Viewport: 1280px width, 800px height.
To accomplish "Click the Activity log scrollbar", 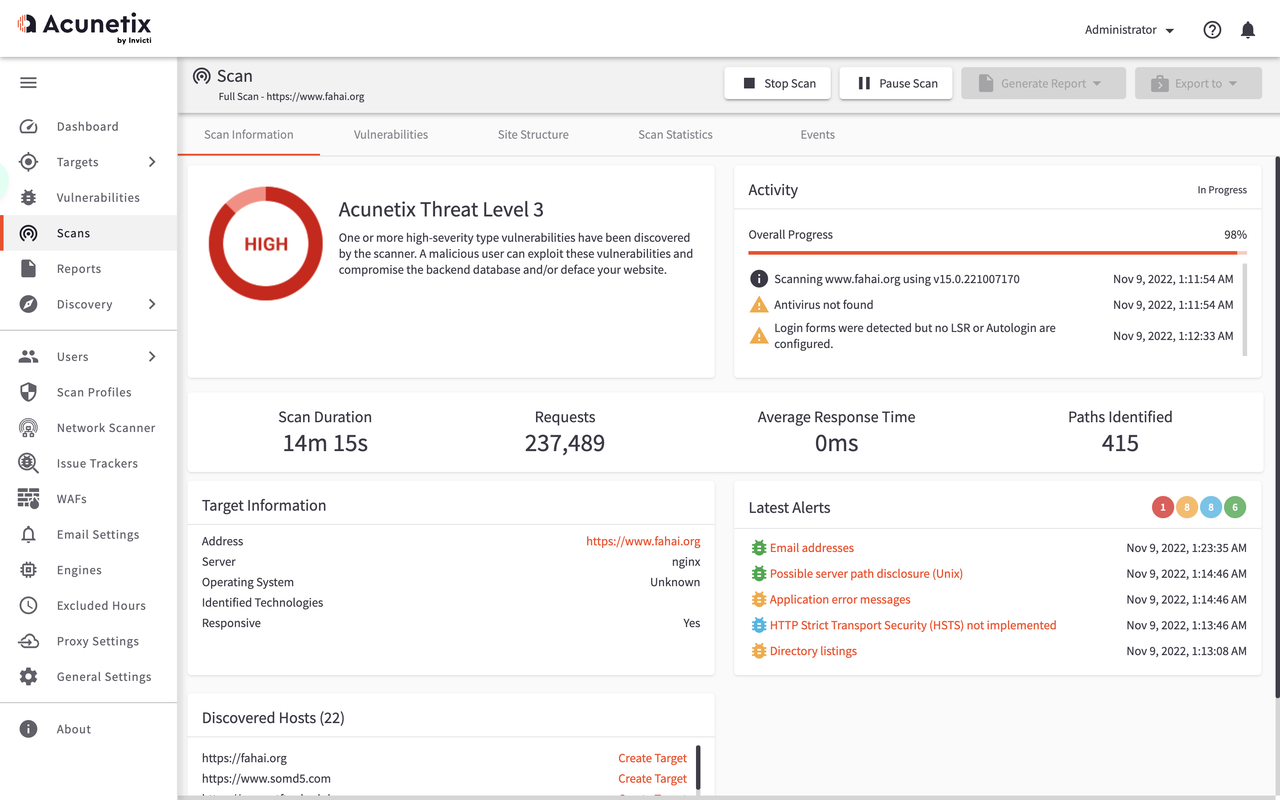I will click(1245, 310).
